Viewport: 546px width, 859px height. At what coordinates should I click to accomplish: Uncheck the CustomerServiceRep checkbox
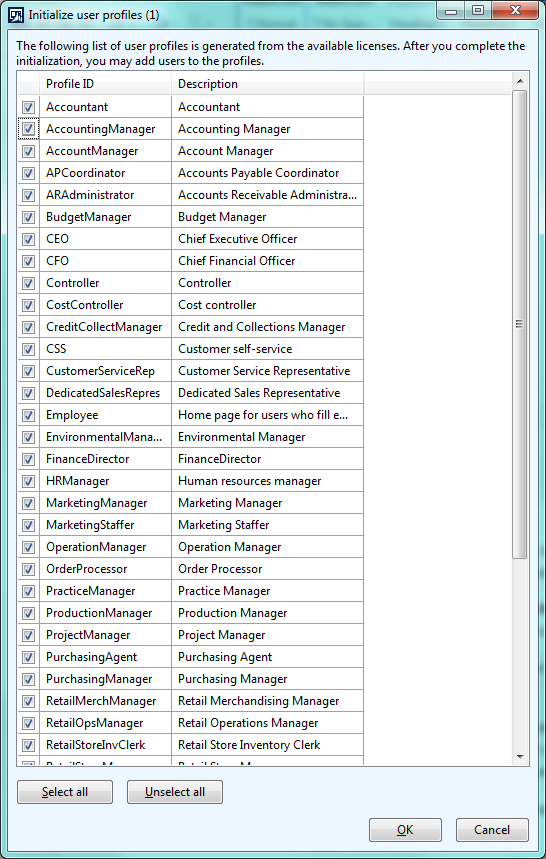pyautogui.click(x=28, y=371)
